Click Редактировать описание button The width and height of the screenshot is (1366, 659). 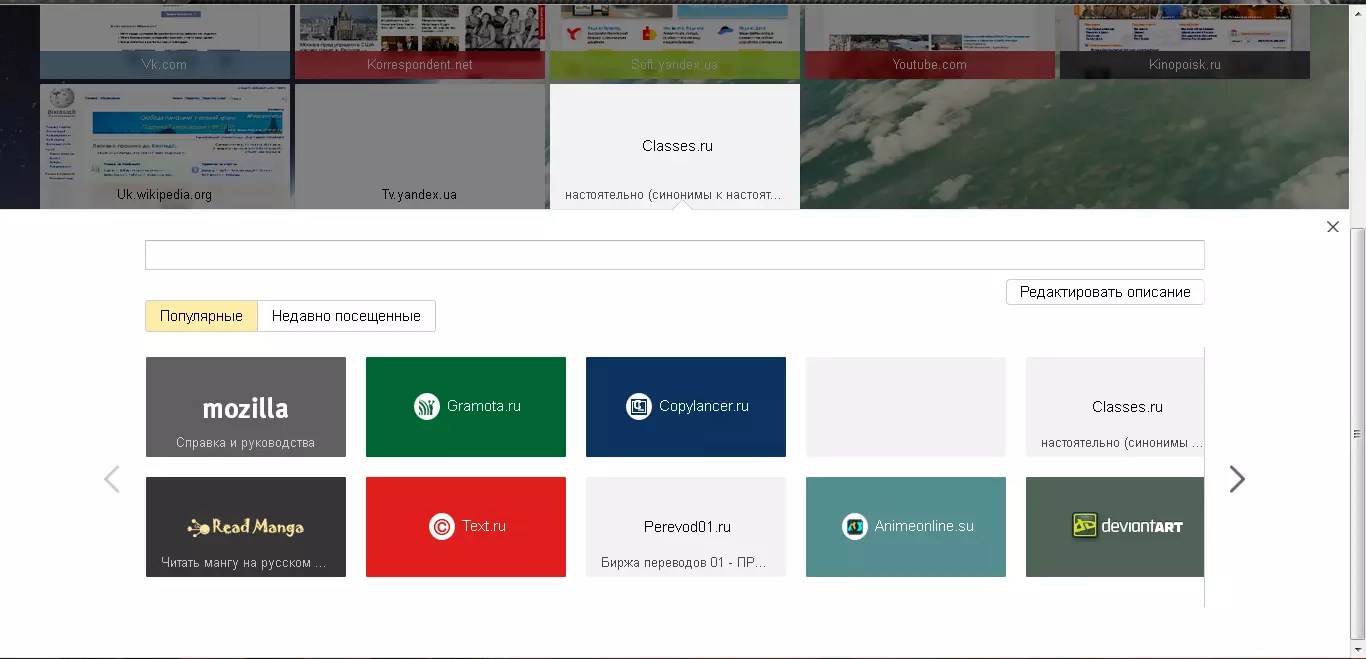pos(1105,292)
